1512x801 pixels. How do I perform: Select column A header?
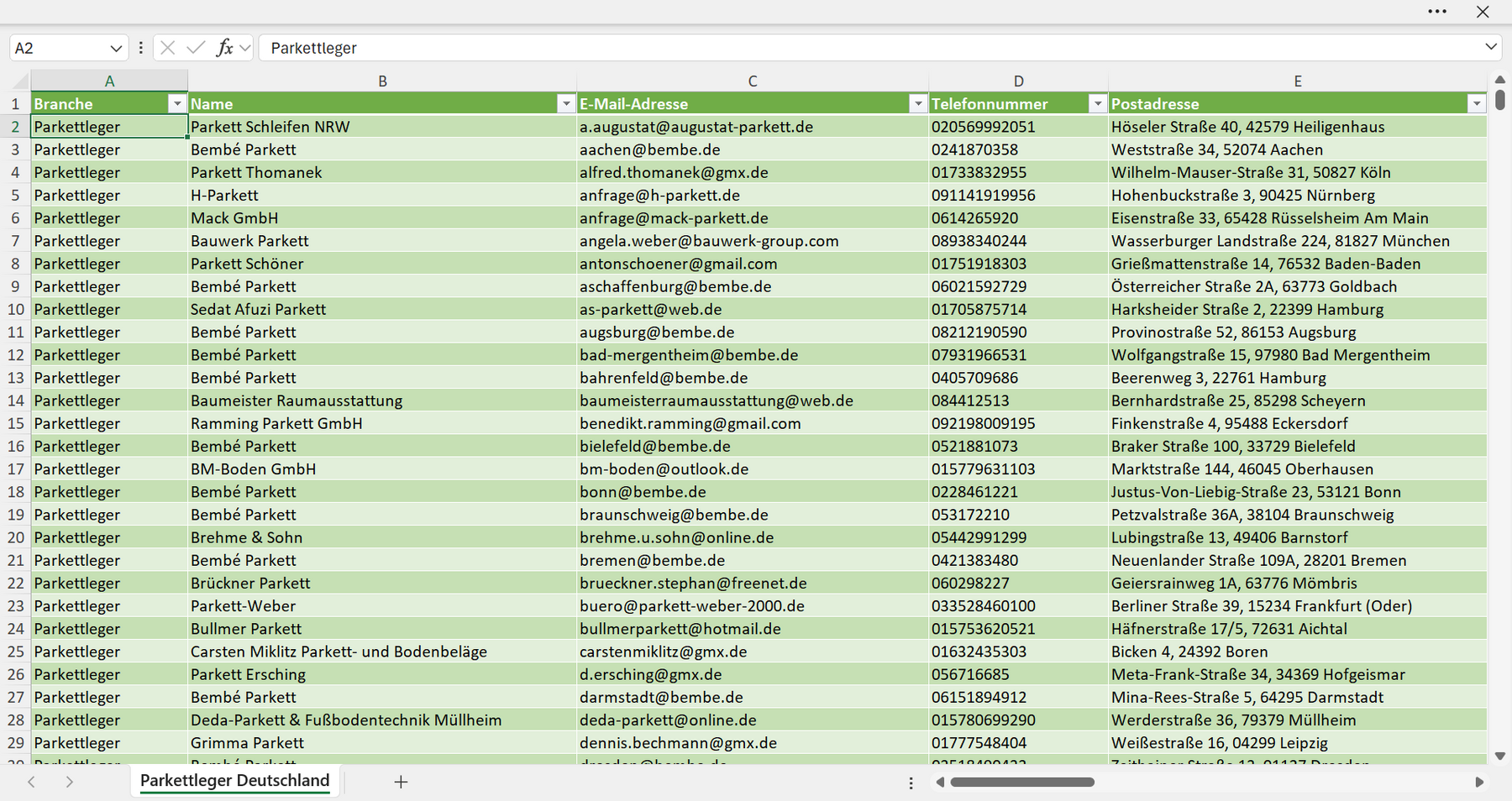point(109,81)
